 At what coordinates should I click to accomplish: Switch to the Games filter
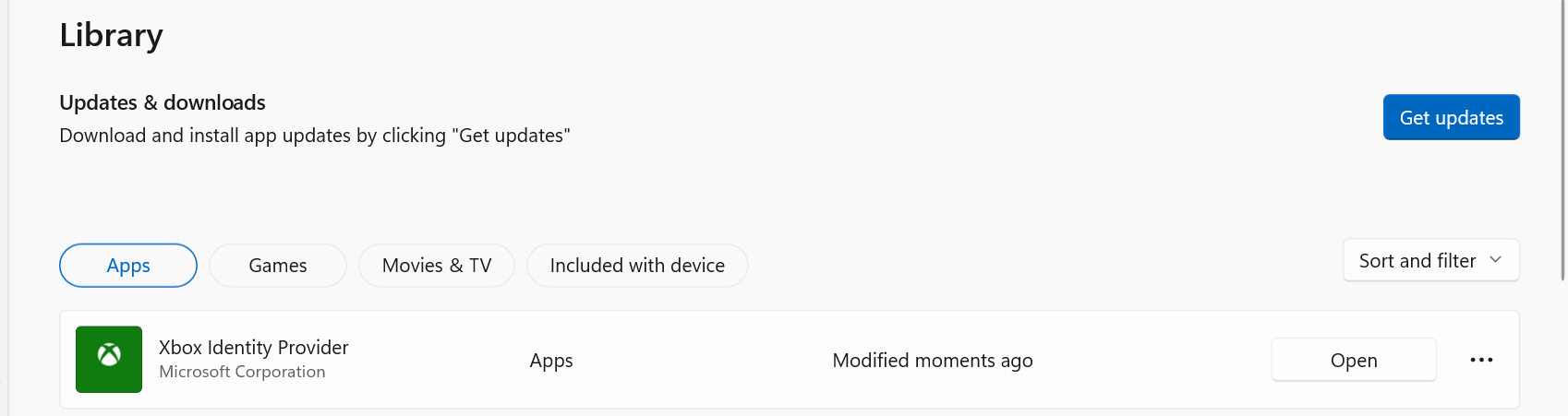tap(278, 266)
